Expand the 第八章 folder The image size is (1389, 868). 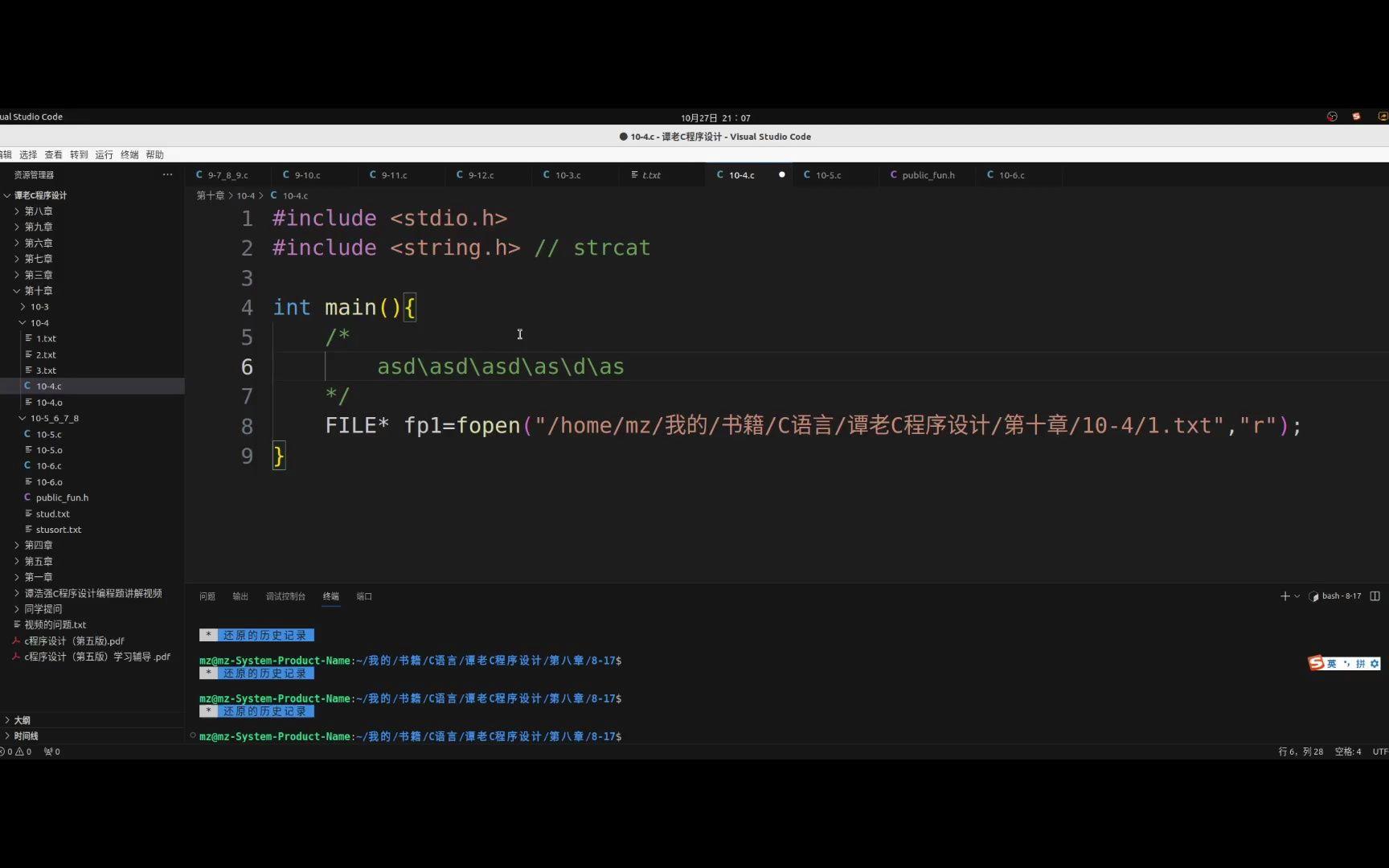38,211
